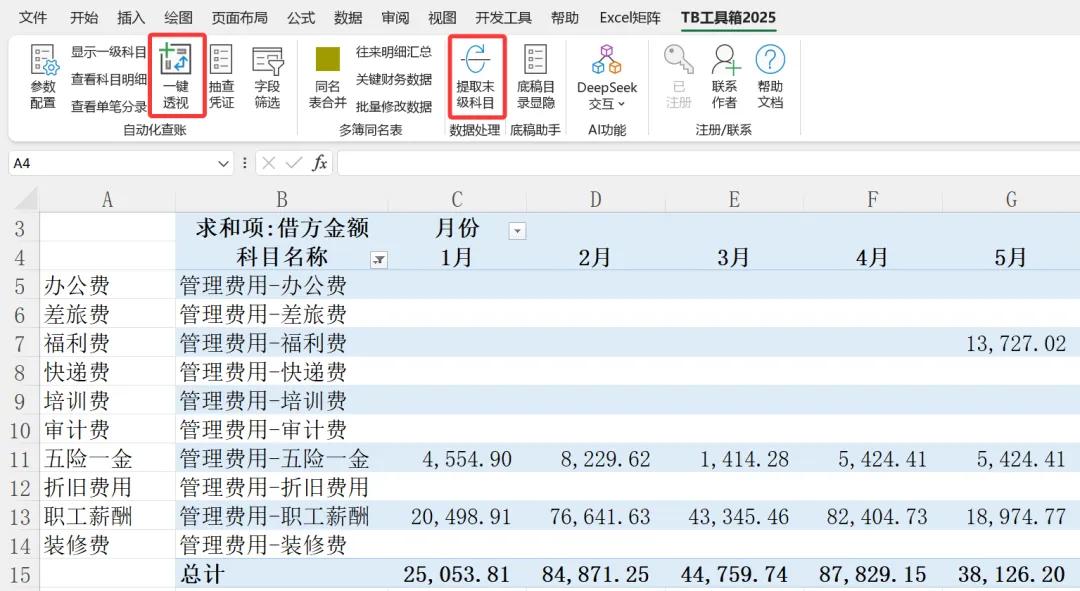Switch to the 开始 ribbon tab

(84, 17)
